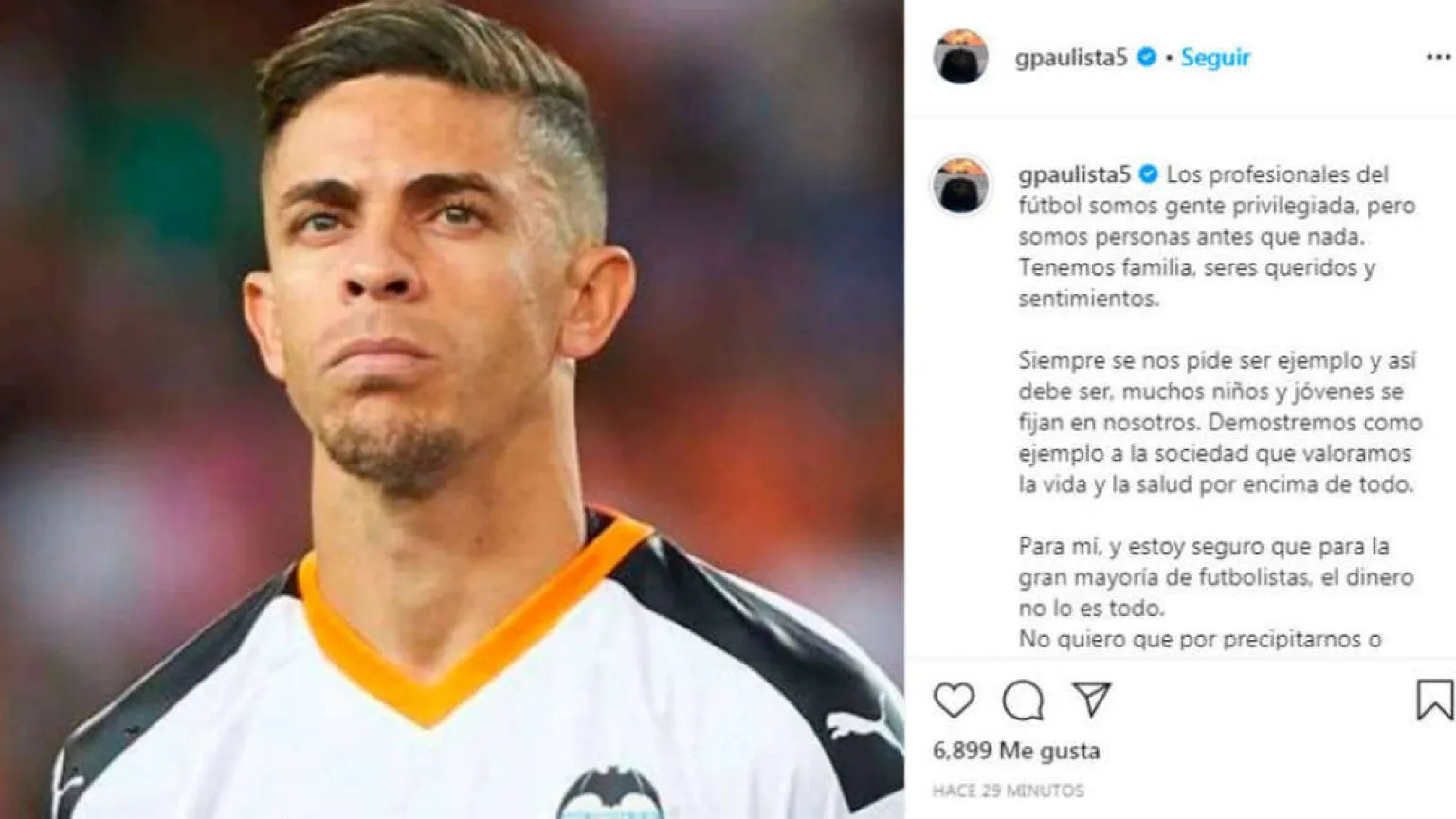Click the caption paragraph starting 'Siempre se nos pide'
Screen dimensions: 1456x819
(1220, 422)
